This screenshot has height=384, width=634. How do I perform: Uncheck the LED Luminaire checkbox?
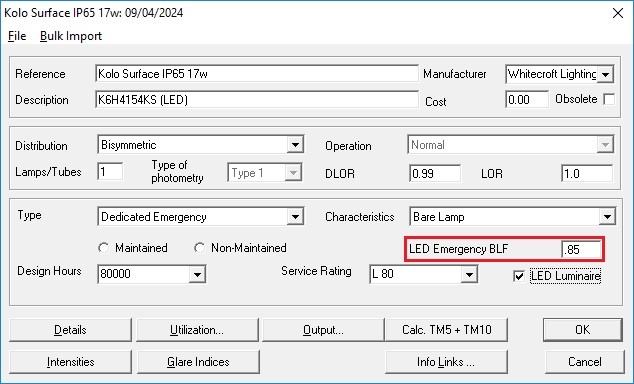point(519,276)
